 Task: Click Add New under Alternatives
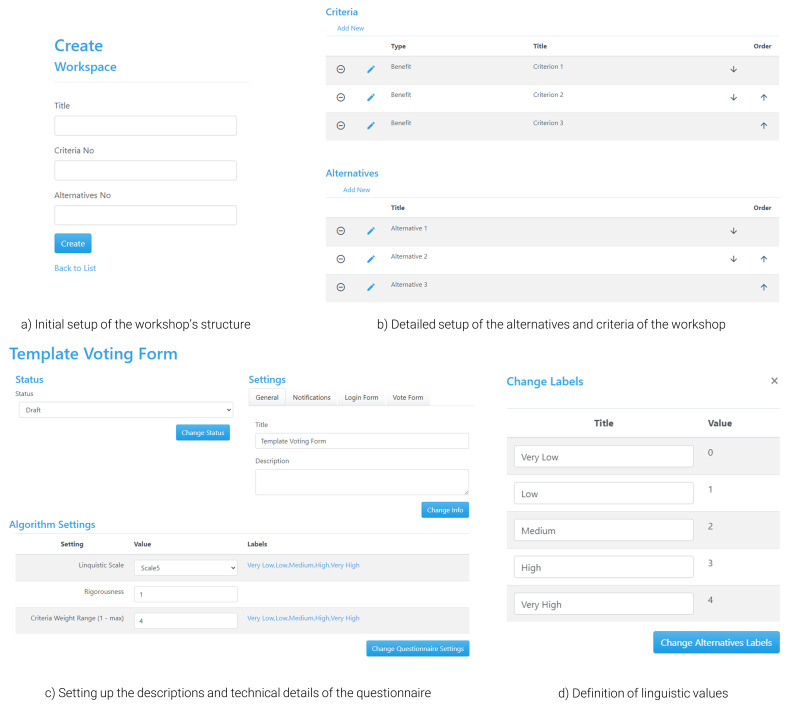pos(356,190)
